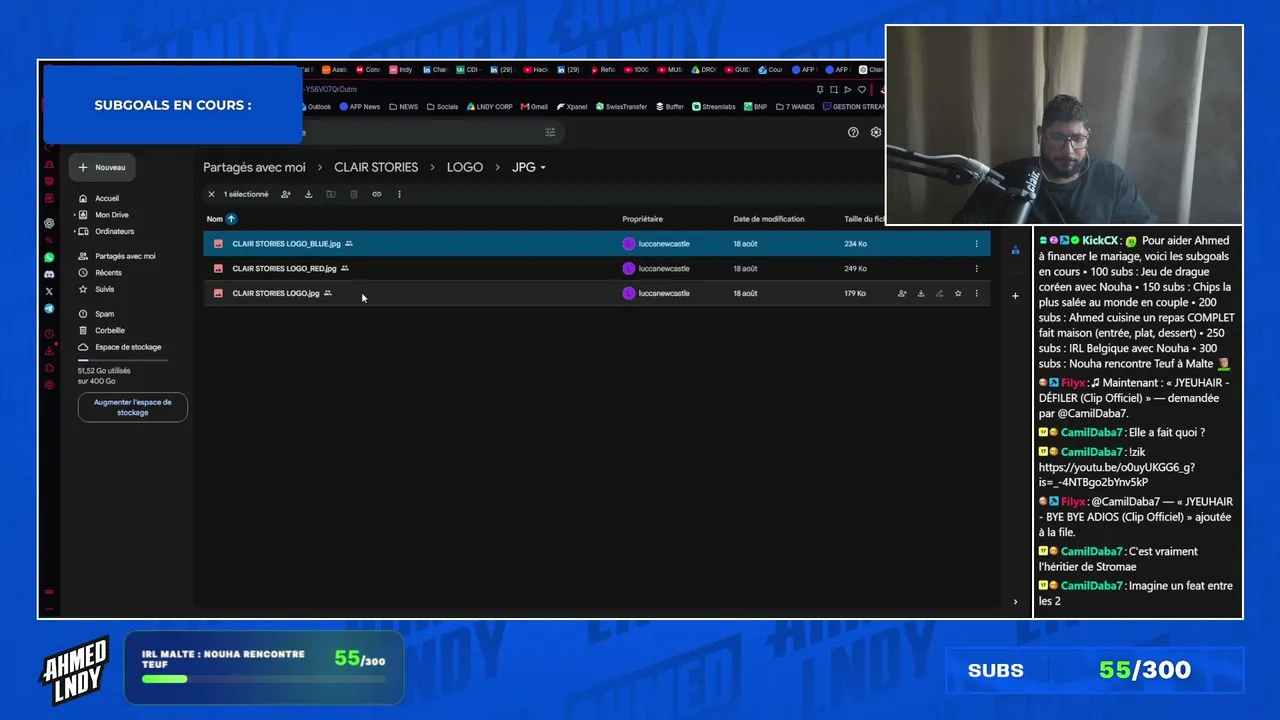The height and width of the screenshot is (720, 1280).
Task: Open more options for CLAIR STORIES LOGO.jpg row
Action: pyautogui.click(x=977, y=293)
